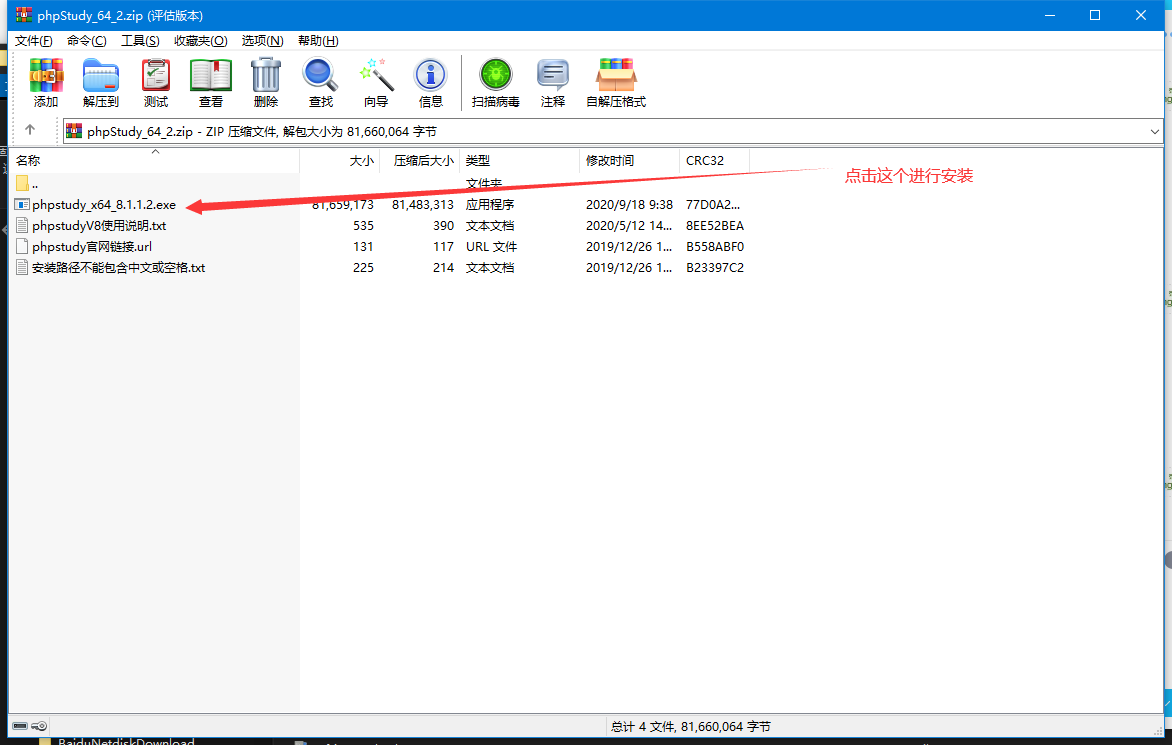Show archive Info (信息) icon

431,82
